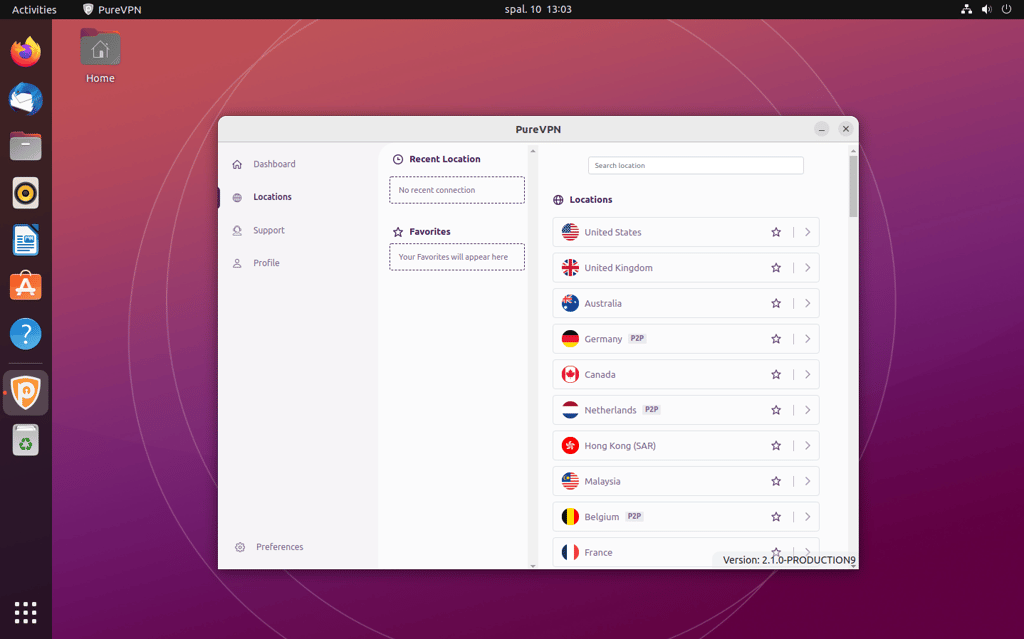Click the Support headset icon
The width and height of the screenshot is (1024, 639).
point(237,230)
